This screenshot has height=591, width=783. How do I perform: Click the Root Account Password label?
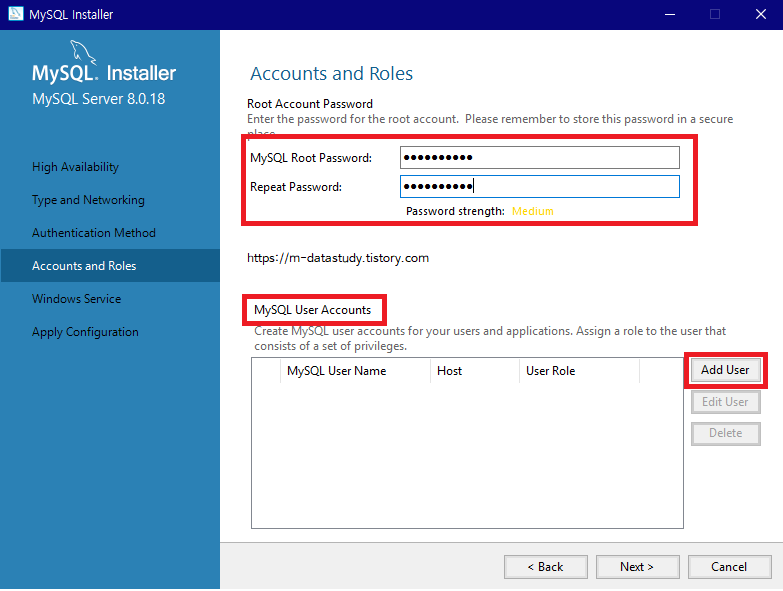(x=310, y=104)
